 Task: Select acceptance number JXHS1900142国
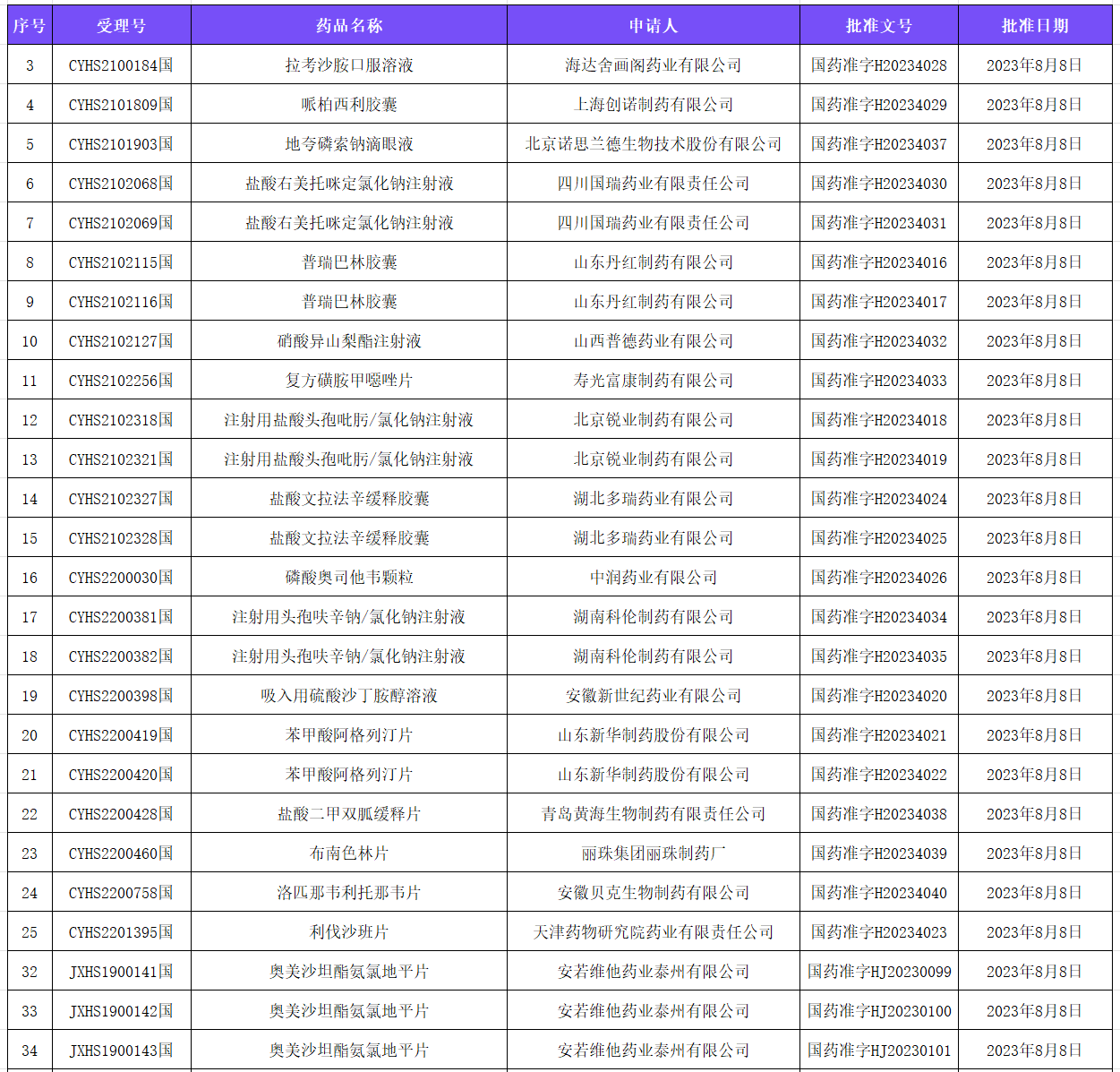[x=122, y=1010]
